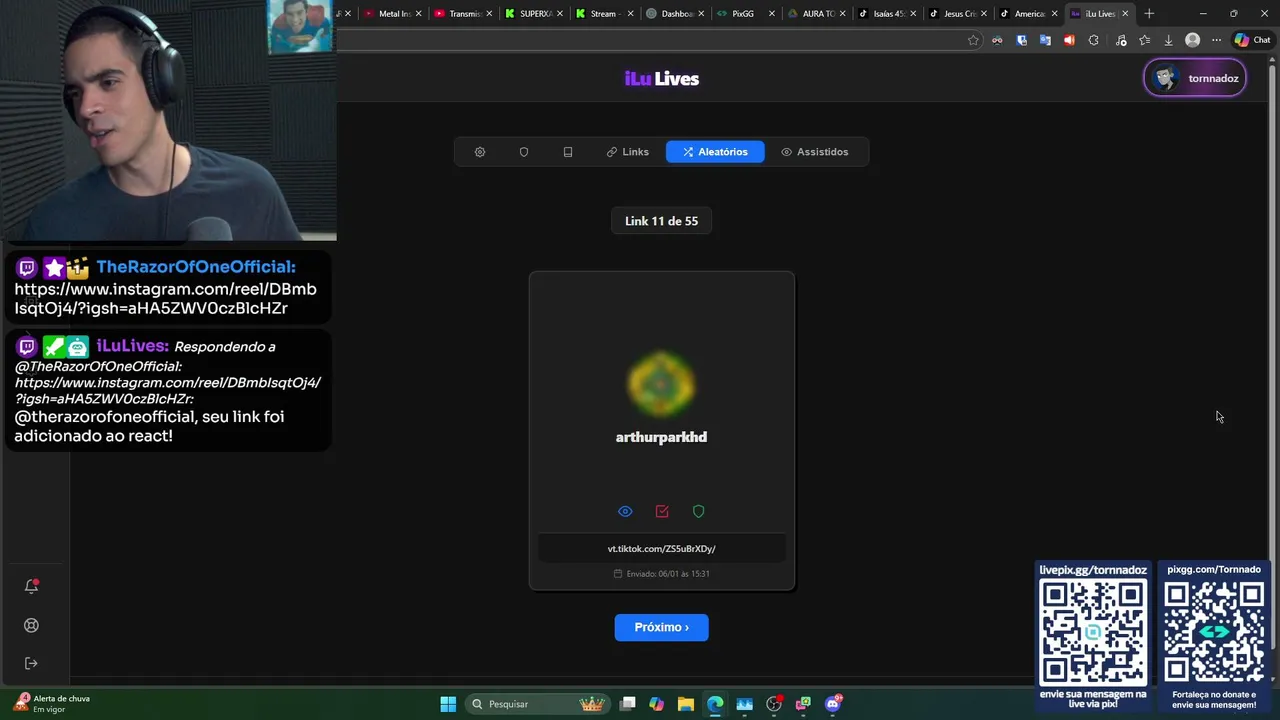1280x720 pixels.
Task: Open the browser downloads icon
Action: (x=1168, y=40)
